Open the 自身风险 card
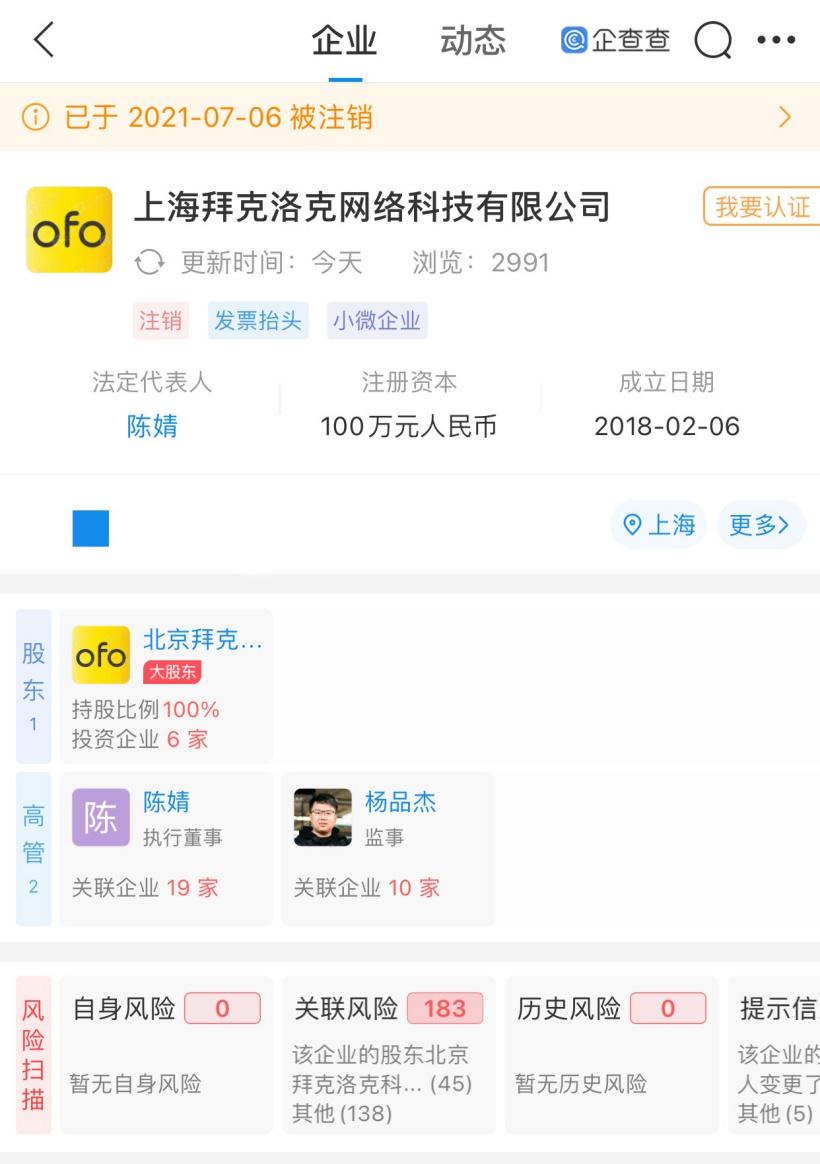The width and height of the screenshot is (820, 1164). 166,1054
